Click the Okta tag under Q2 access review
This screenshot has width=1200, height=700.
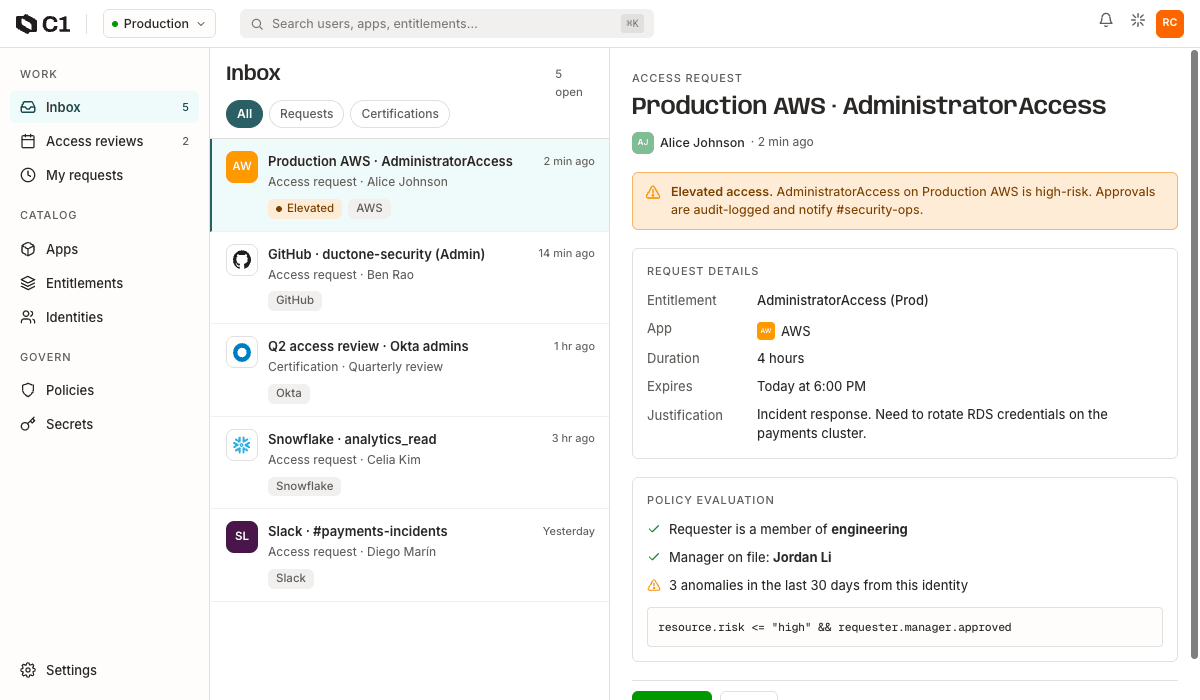tap(289, 393)
